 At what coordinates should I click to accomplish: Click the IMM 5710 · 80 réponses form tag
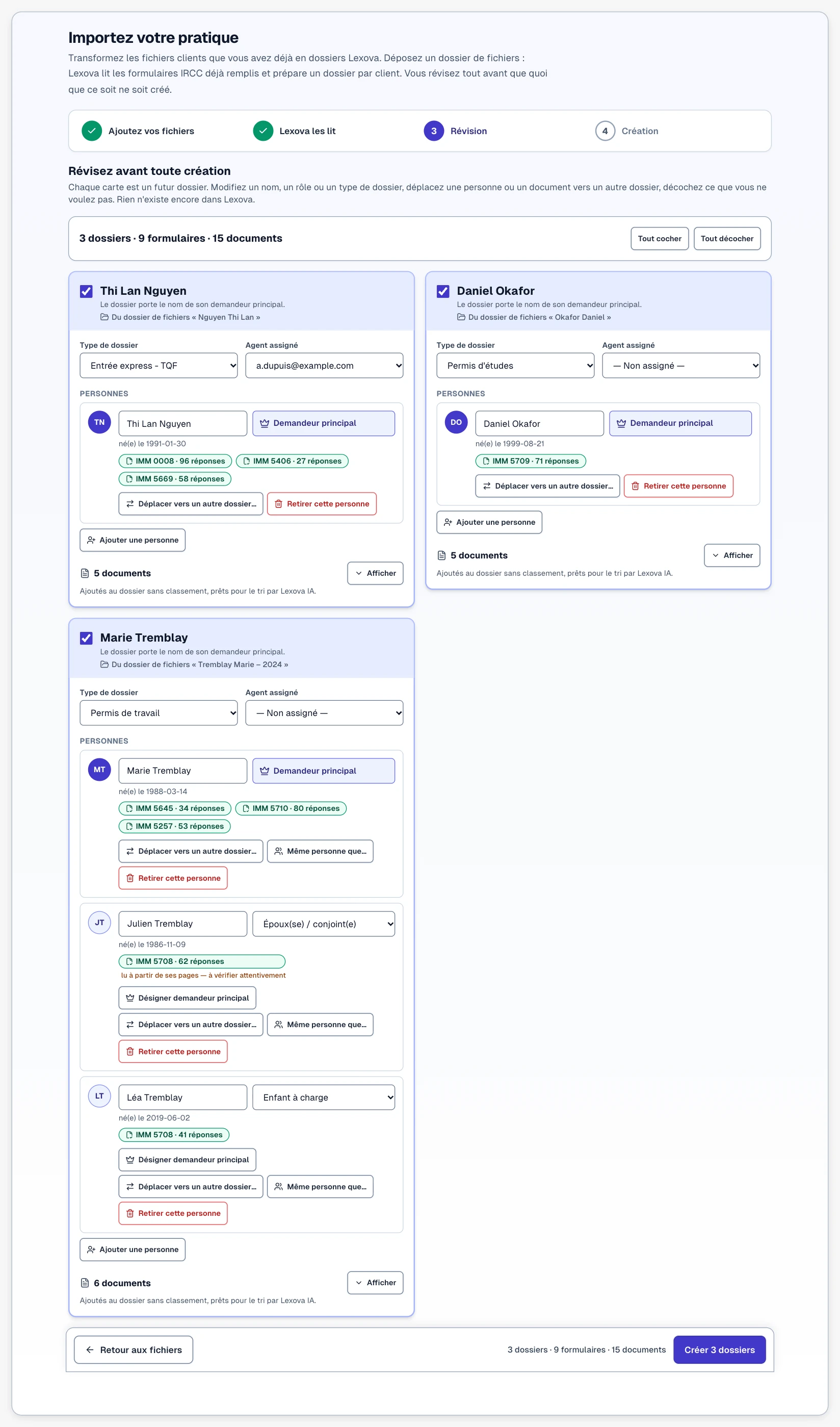point(291,809)
